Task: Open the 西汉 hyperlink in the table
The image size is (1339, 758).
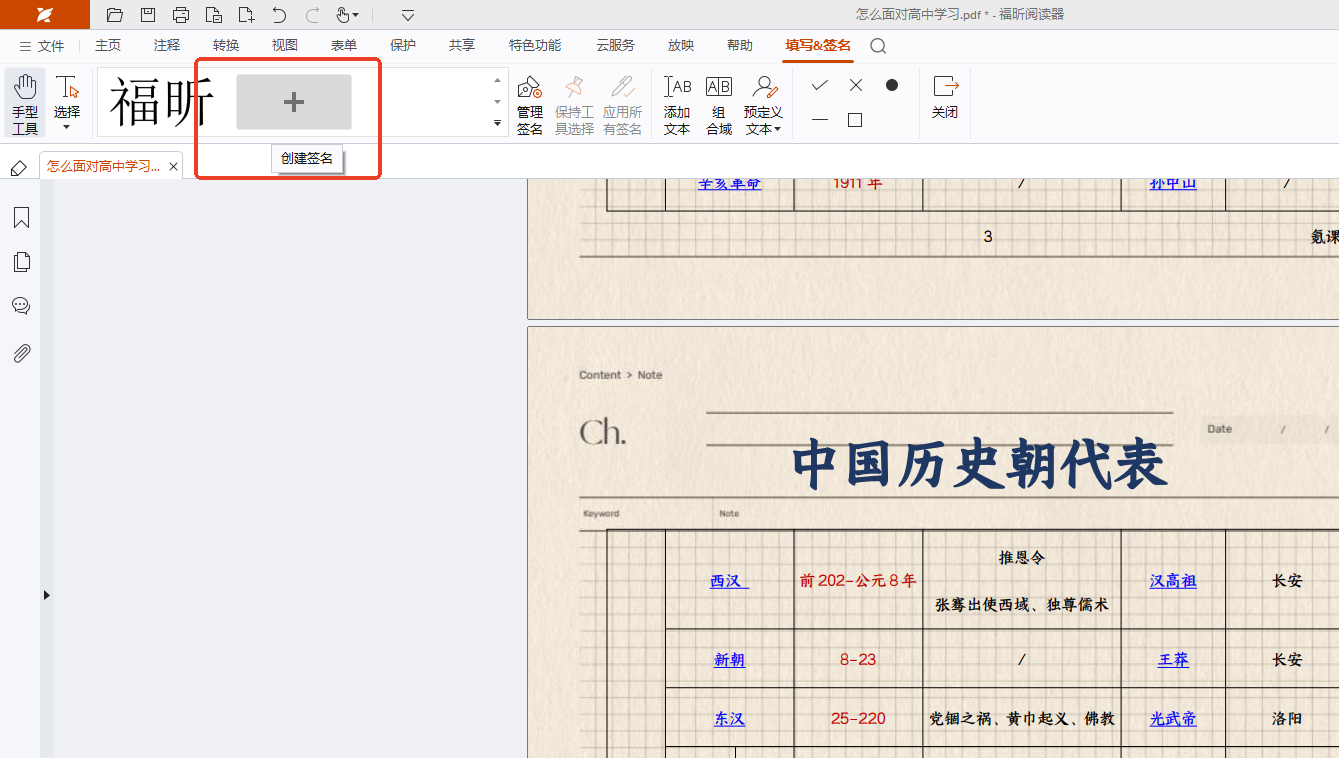Action: click(728, 581)
